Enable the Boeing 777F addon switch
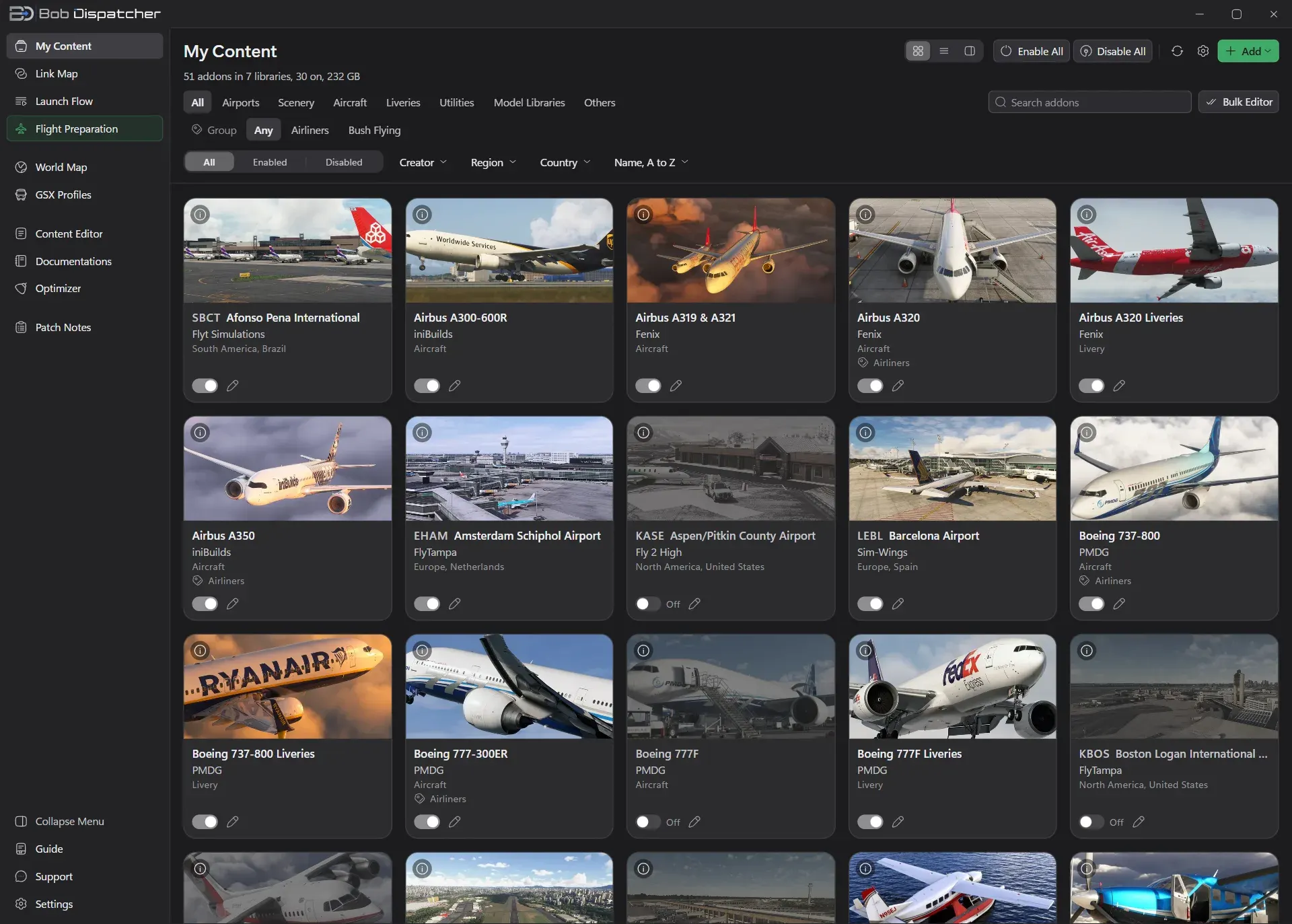 pos(648,822)
